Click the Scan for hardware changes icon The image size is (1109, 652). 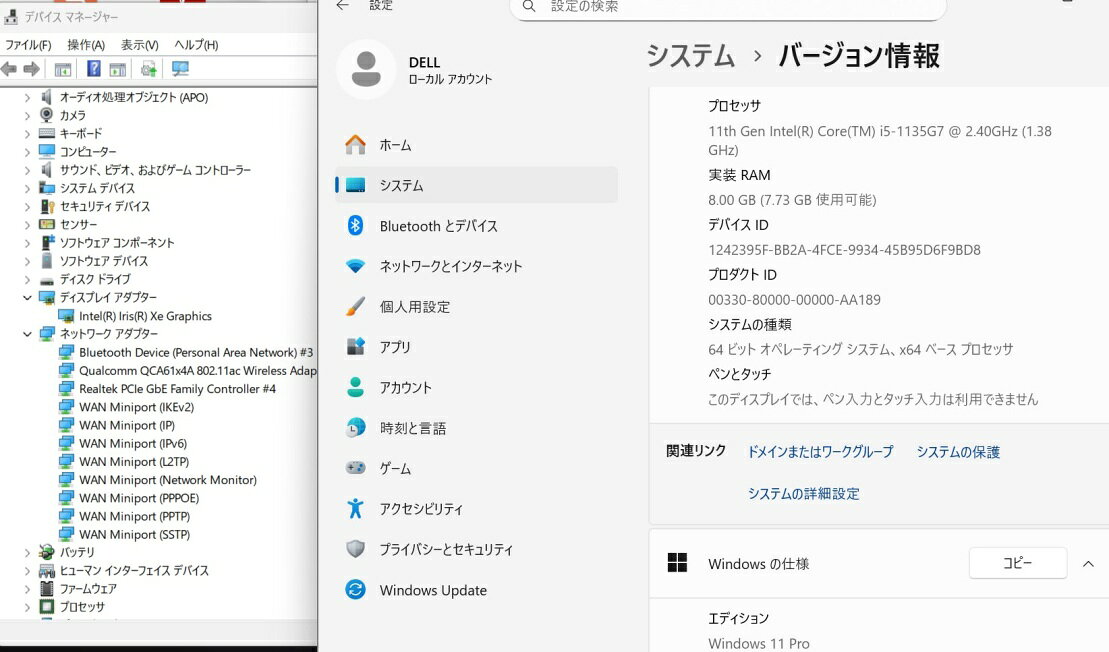pyautogui.click(x=180, y=69)
